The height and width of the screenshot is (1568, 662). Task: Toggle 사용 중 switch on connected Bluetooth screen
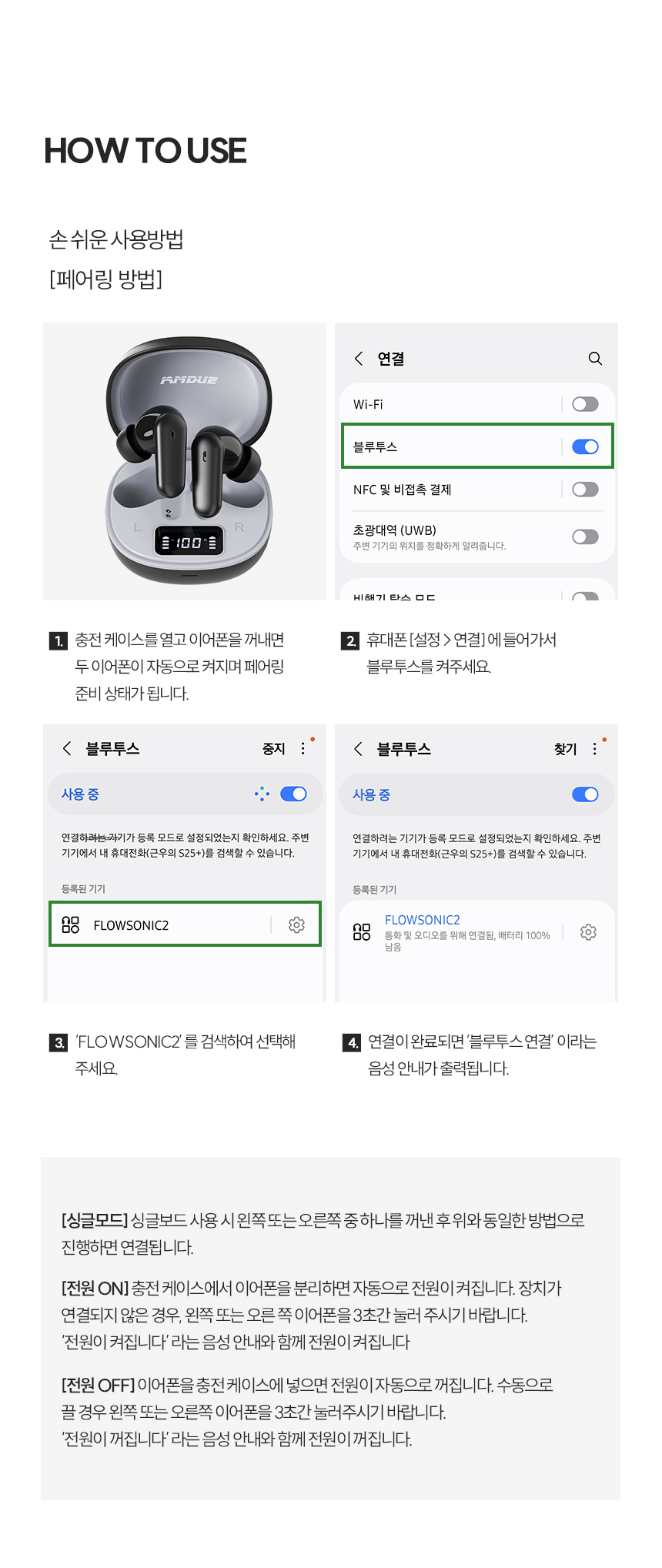click(x=585, y=794)
